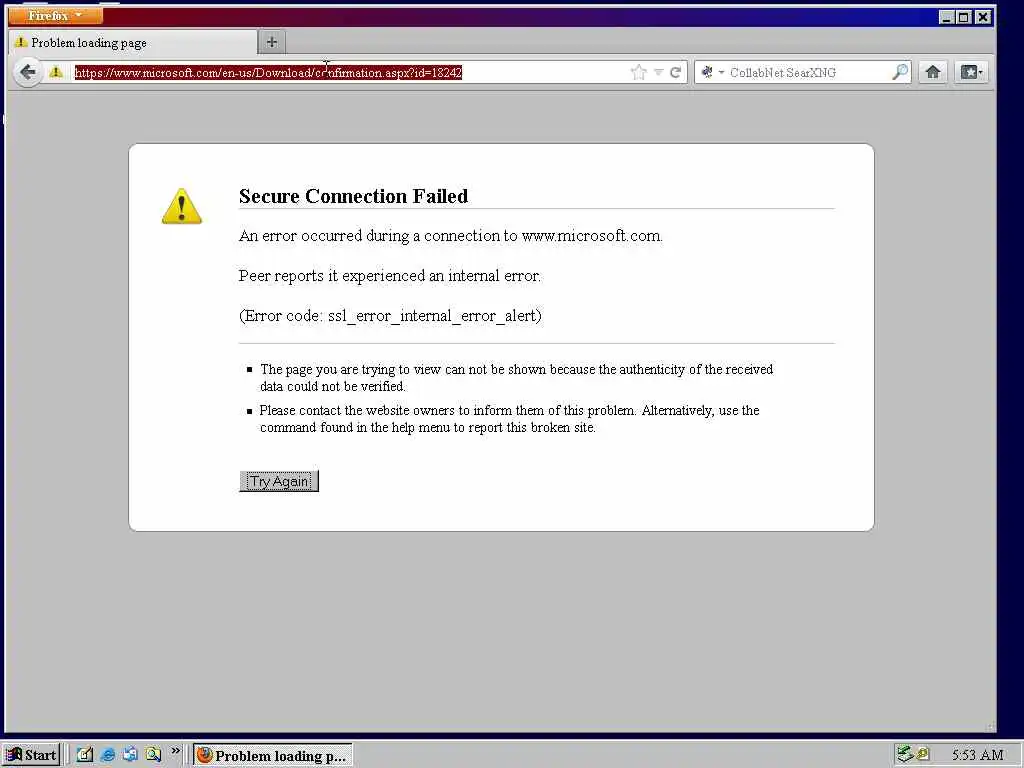This screenshot has height=768, width=1024.
Task: Click the yellow warning triangle on error page
Action: pos(182,206)
